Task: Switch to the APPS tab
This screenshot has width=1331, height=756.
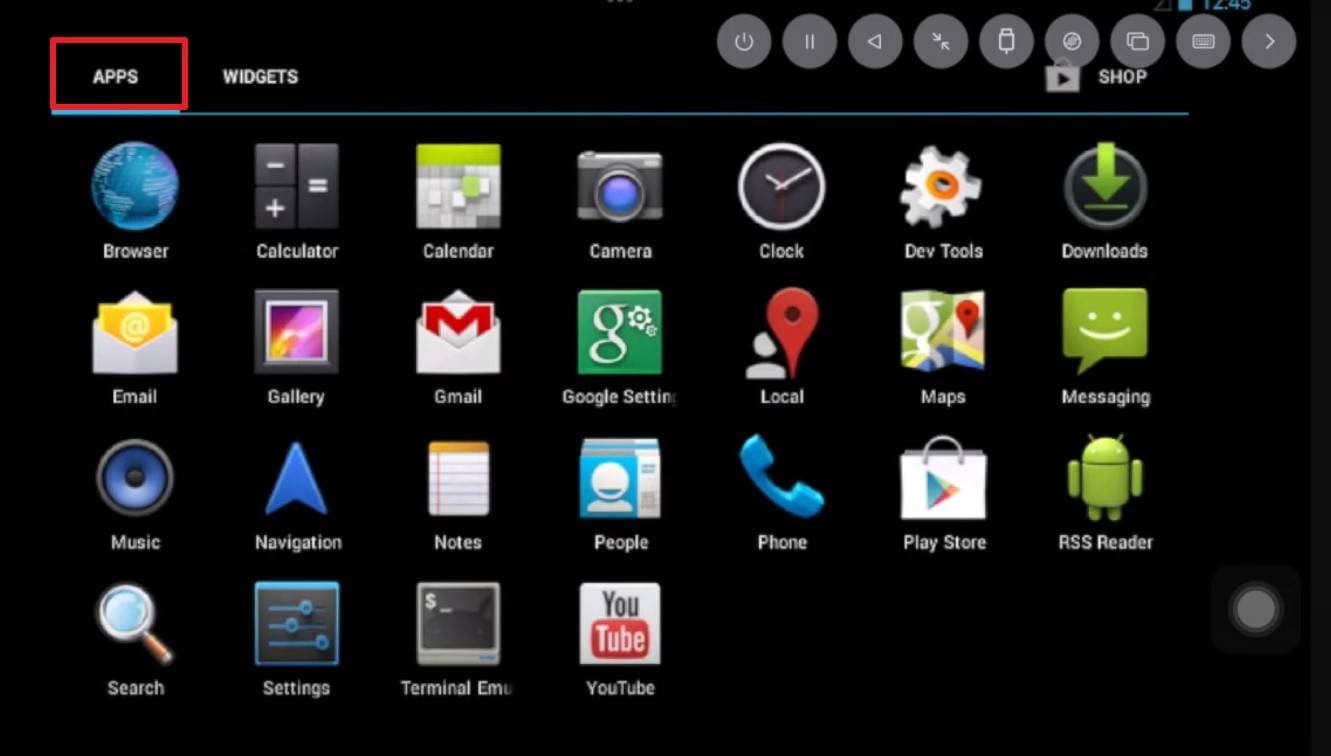Action: (x=116, y=77)
